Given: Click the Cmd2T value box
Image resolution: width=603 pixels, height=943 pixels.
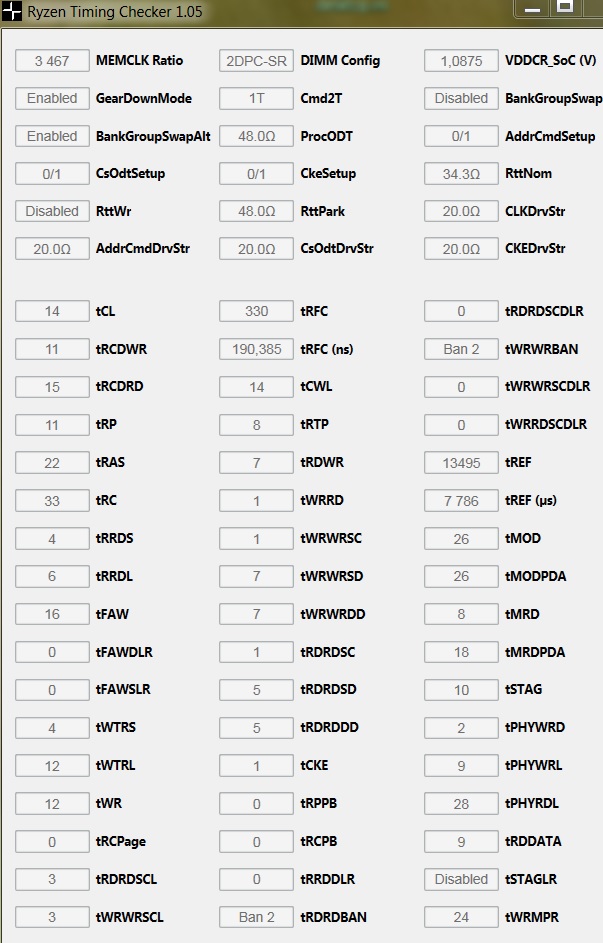Looking at the screenshot, I should pyautogui.click(x=256, y=99).
